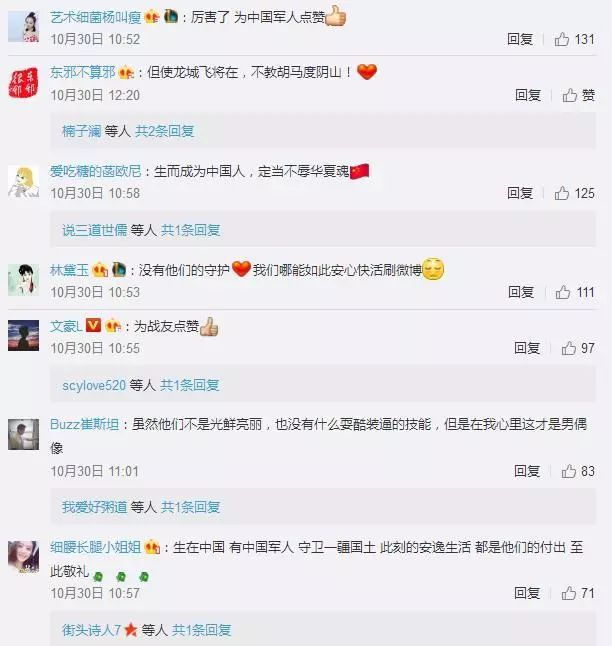This screenshot has height=646, width=612.
Task: Click the crown membership badge next to 林黛玉
Action: 100,270
